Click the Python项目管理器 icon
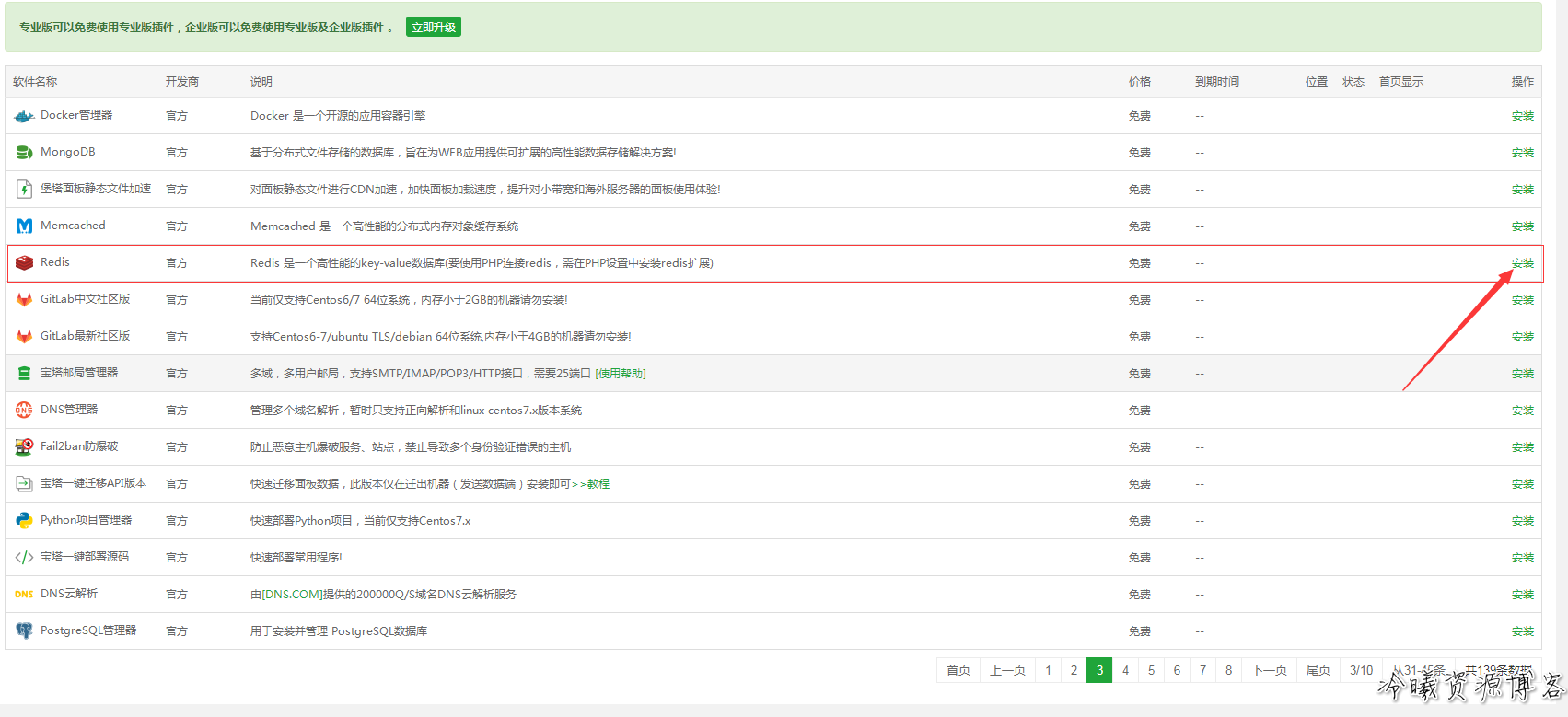Screen dimensions: 1568x717 tap(24, 521)
